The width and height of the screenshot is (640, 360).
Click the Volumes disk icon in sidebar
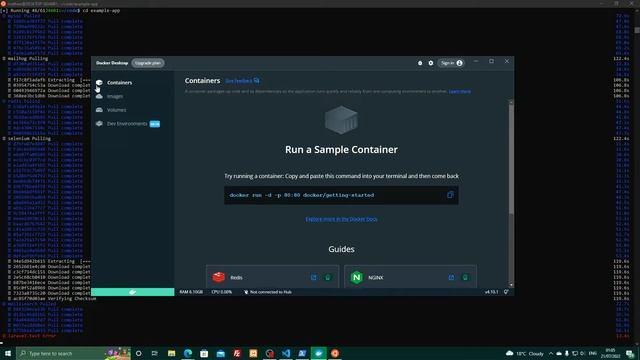pos(99,110)
